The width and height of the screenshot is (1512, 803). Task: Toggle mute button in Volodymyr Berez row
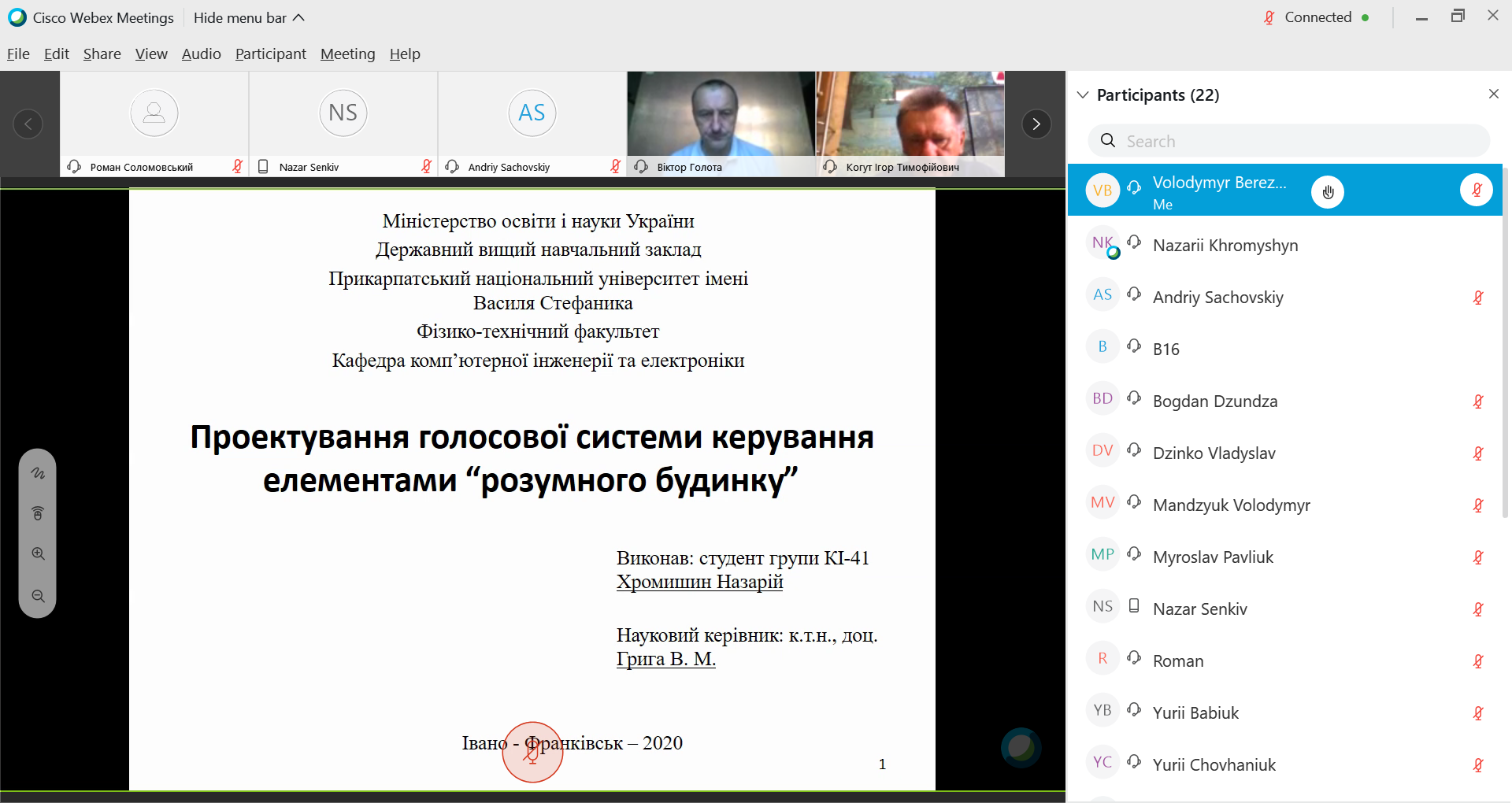pos(1477,190)
